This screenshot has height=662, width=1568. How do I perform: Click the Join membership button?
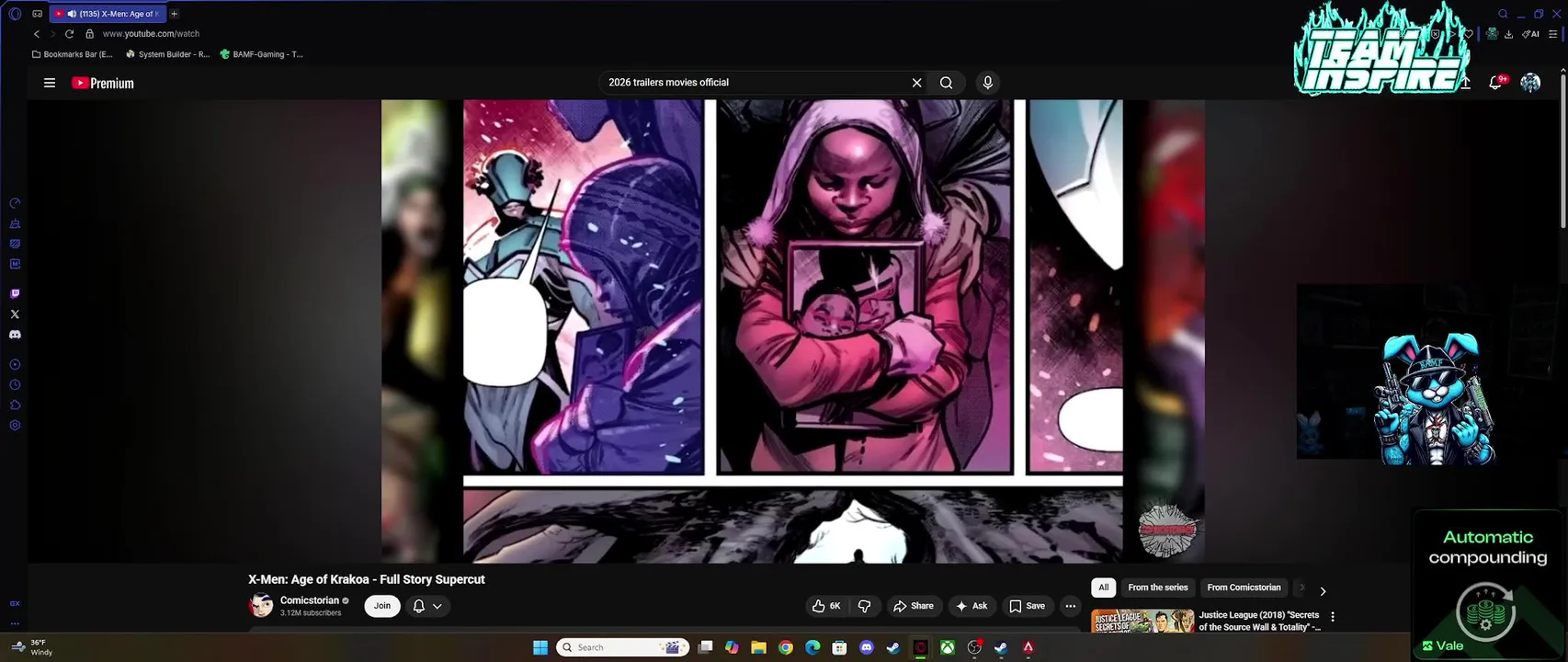tap(382, 606)
